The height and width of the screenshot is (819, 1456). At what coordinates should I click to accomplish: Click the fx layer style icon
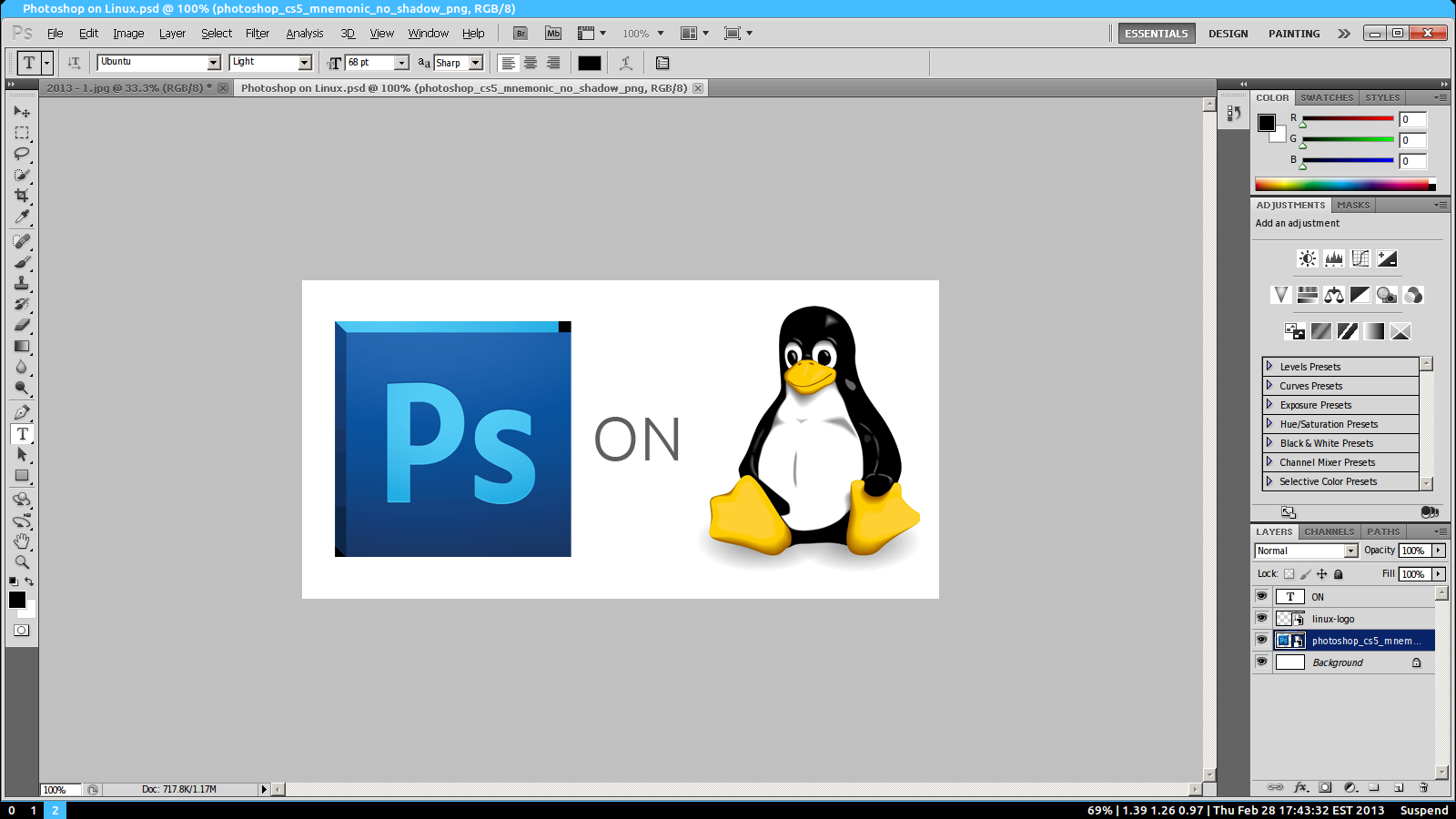tap(1301, 787)
